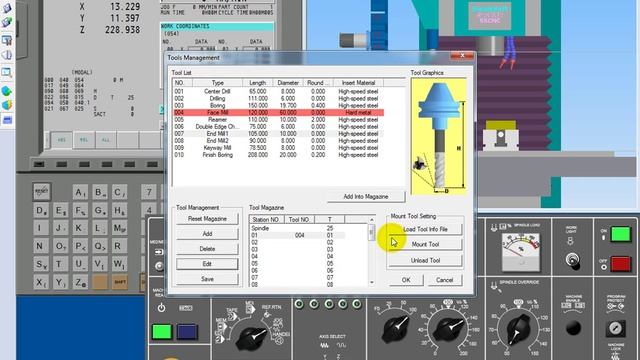Viewport: 640px width, 360px height.
Task: Click the Add button in Tool Management
Action: tap(207, 234)
